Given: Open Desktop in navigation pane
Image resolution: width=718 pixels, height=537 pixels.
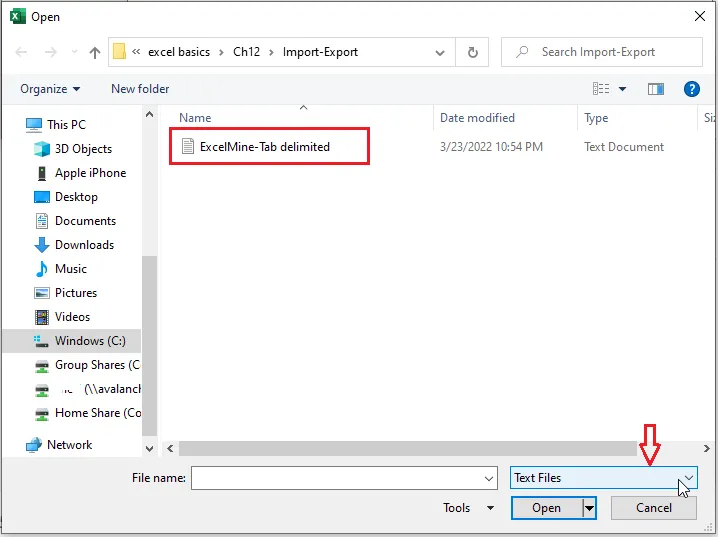Looking at the screenshot, I should pos(65,197).
